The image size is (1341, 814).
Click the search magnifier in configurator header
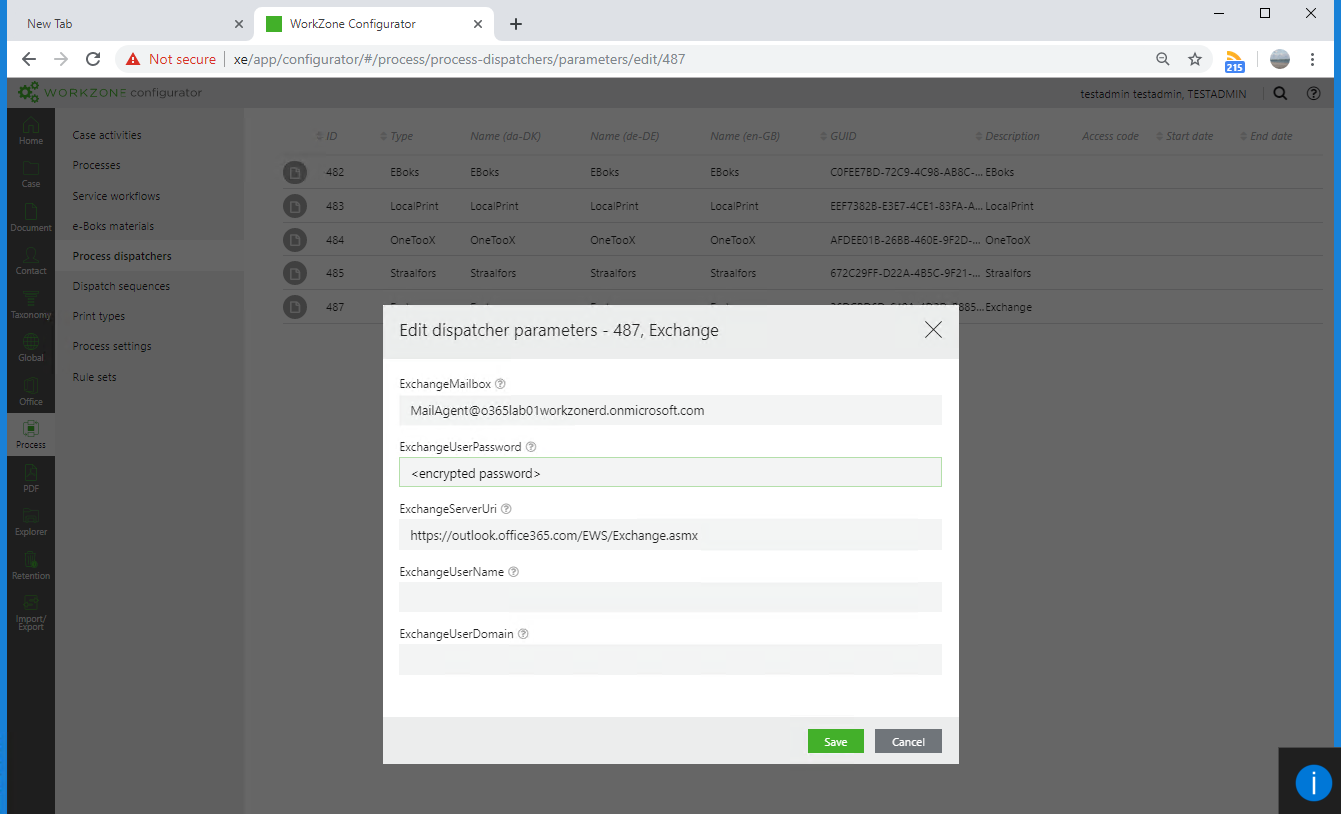1280,93
